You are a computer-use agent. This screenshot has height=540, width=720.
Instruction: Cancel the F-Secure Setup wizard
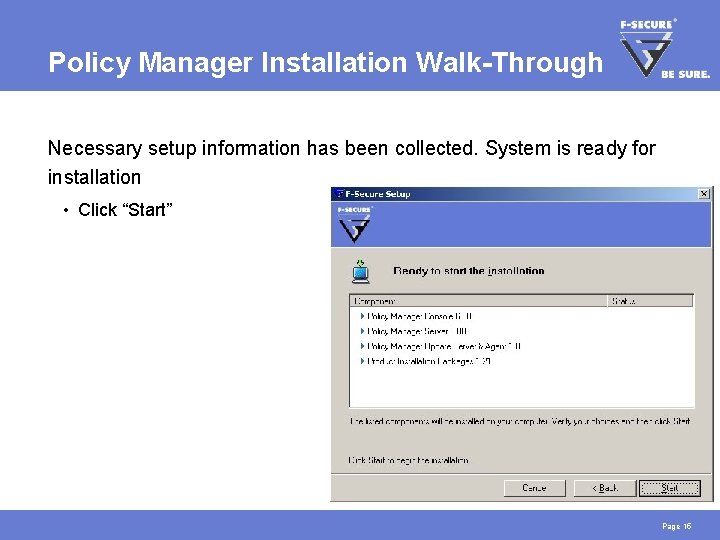[x=534, y=488]
